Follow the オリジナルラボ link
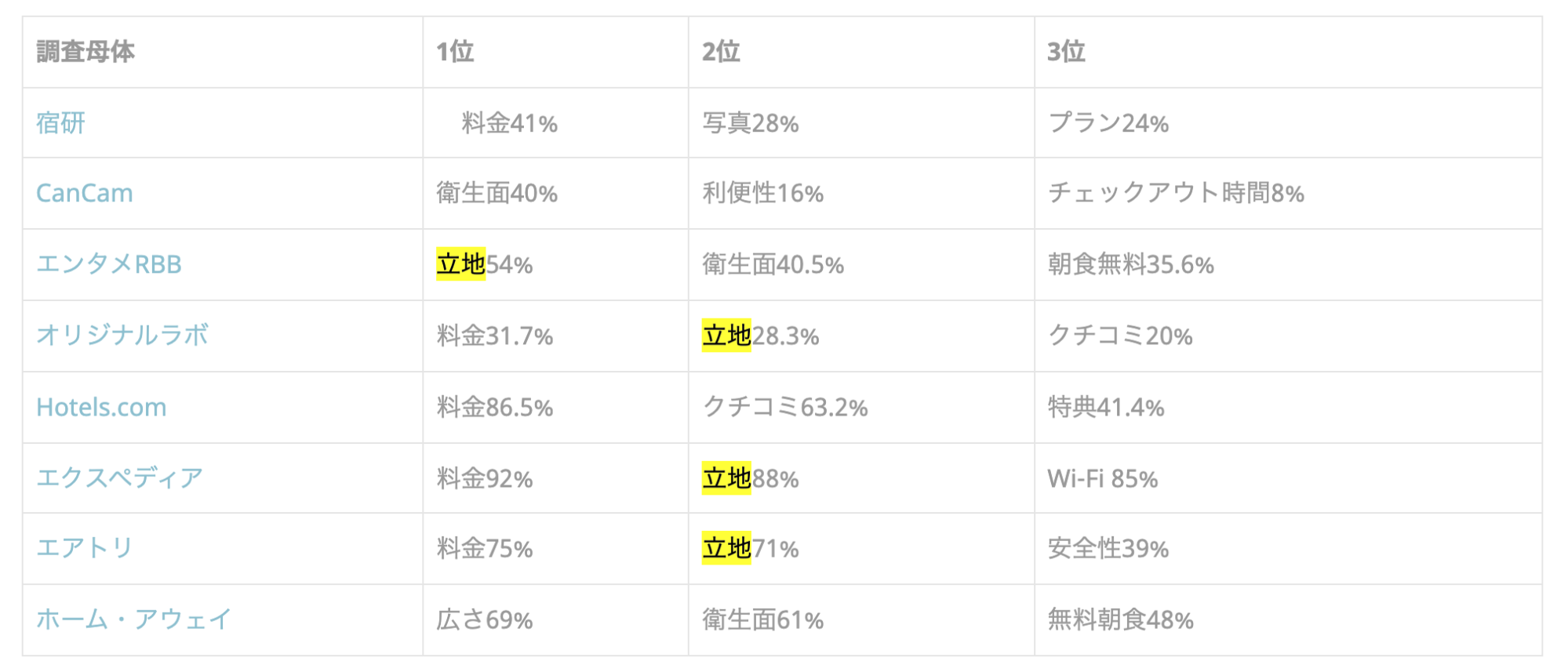 (122, 336)
